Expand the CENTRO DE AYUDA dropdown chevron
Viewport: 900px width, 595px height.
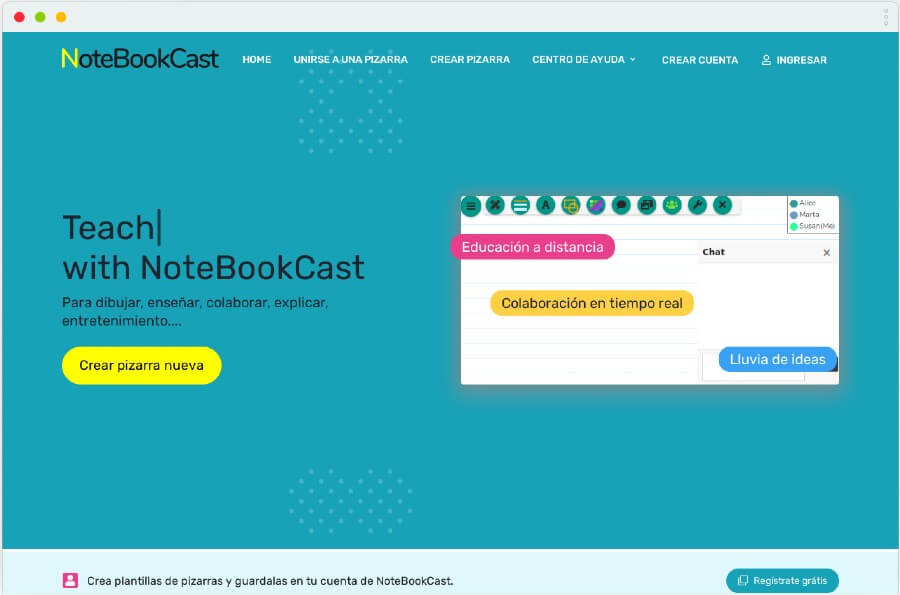pos(633,60)
